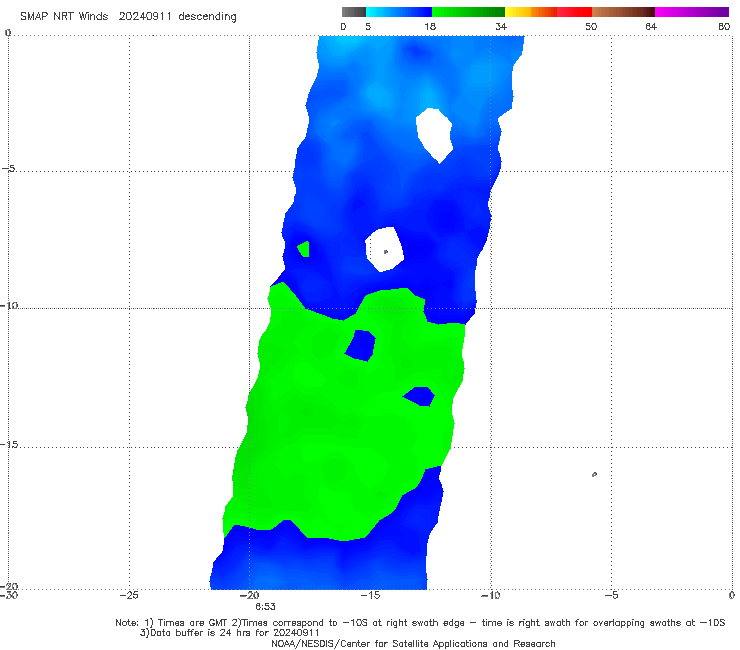Click the magenta-purple segment of the color bar
Image resolution: width=740 pixels, height=650 pixels.
(692, 12)
